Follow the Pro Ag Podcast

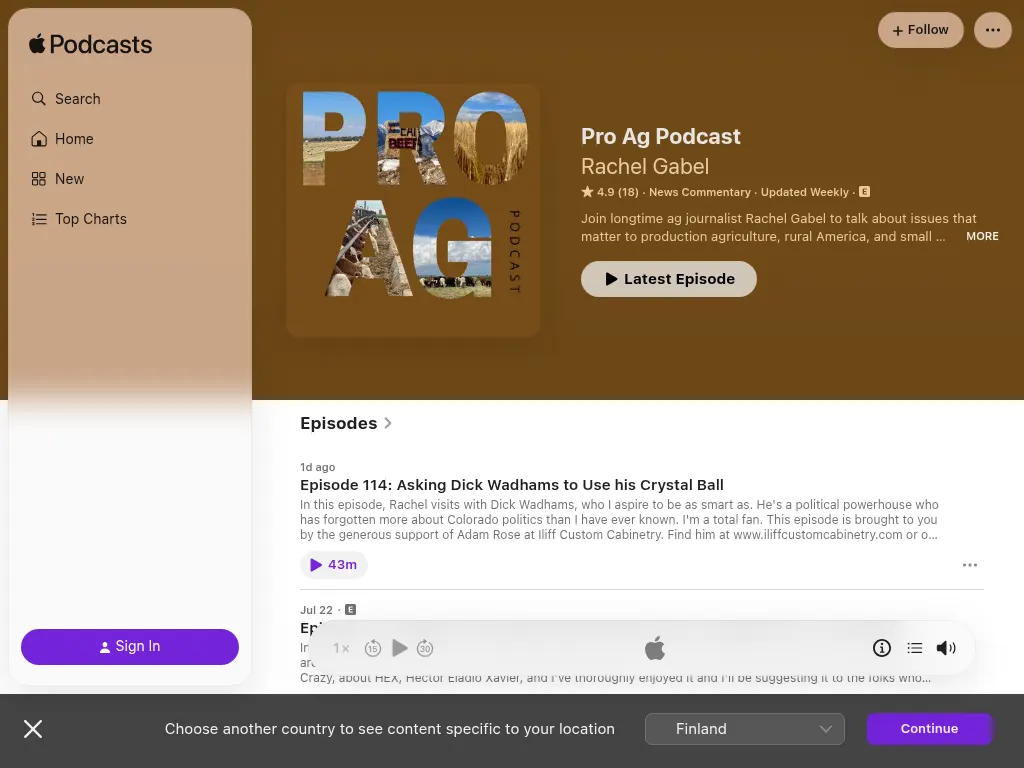920,30
